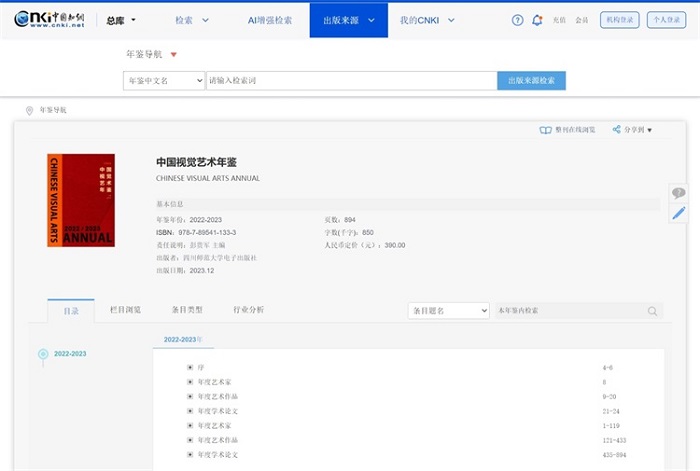This screenshot has width=700, height=471.
Task: Open the feedback chat bubble icon
Action: tap(679, 193)
